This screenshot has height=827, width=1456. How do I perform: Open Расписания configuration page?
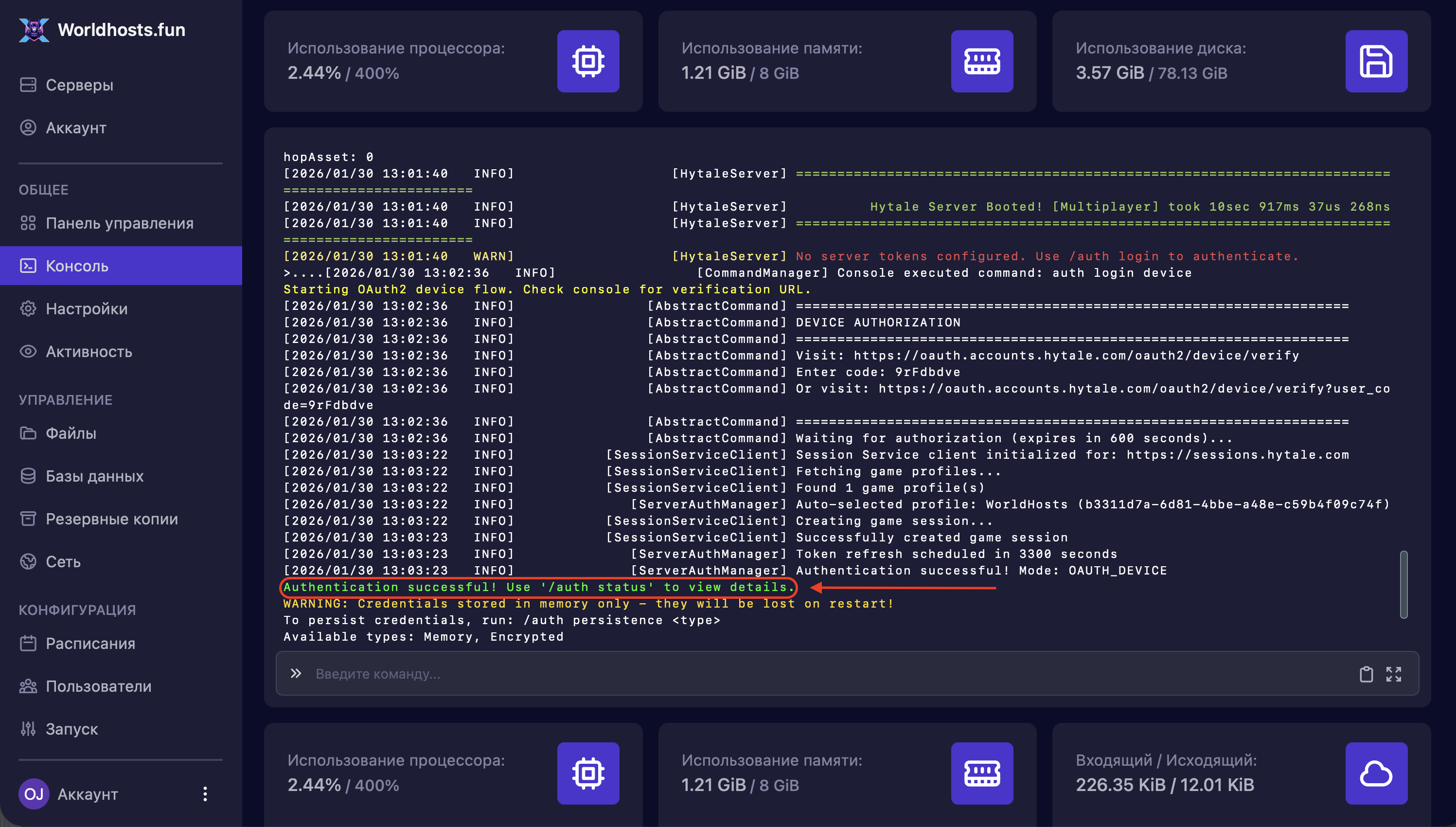[x=90, y=643]
